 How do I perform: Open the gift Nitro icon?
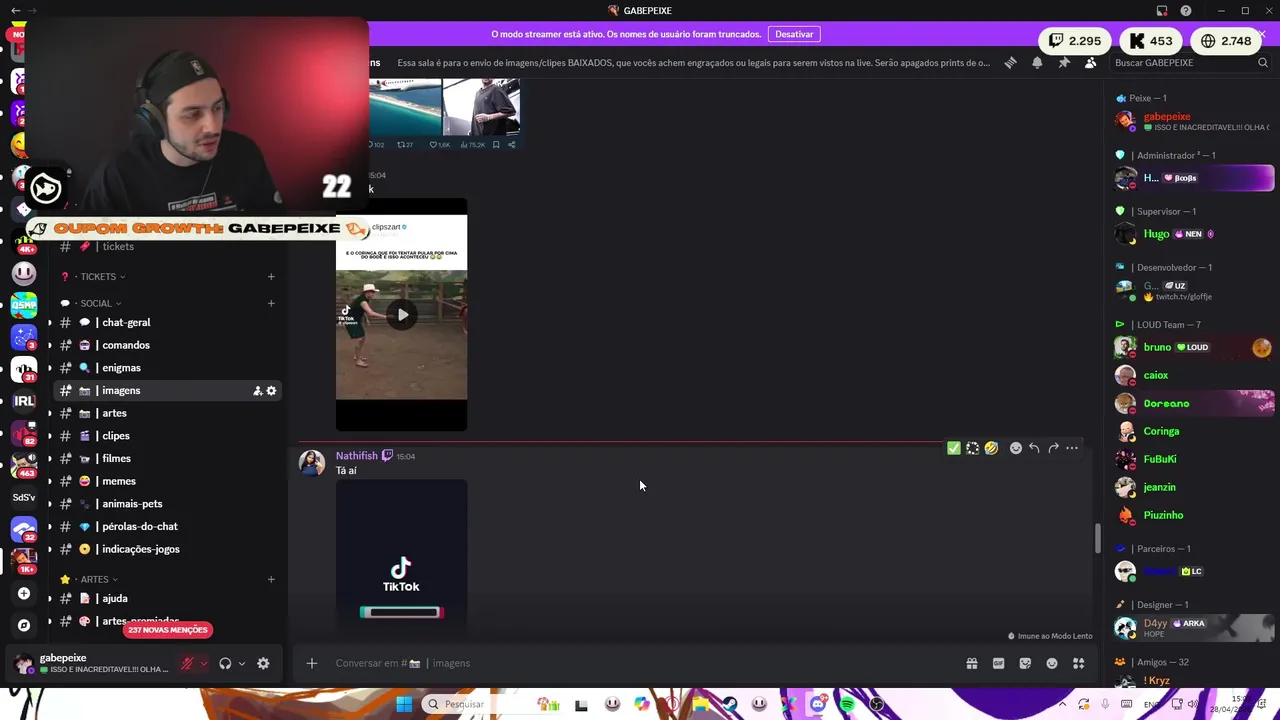click(971, 663)
